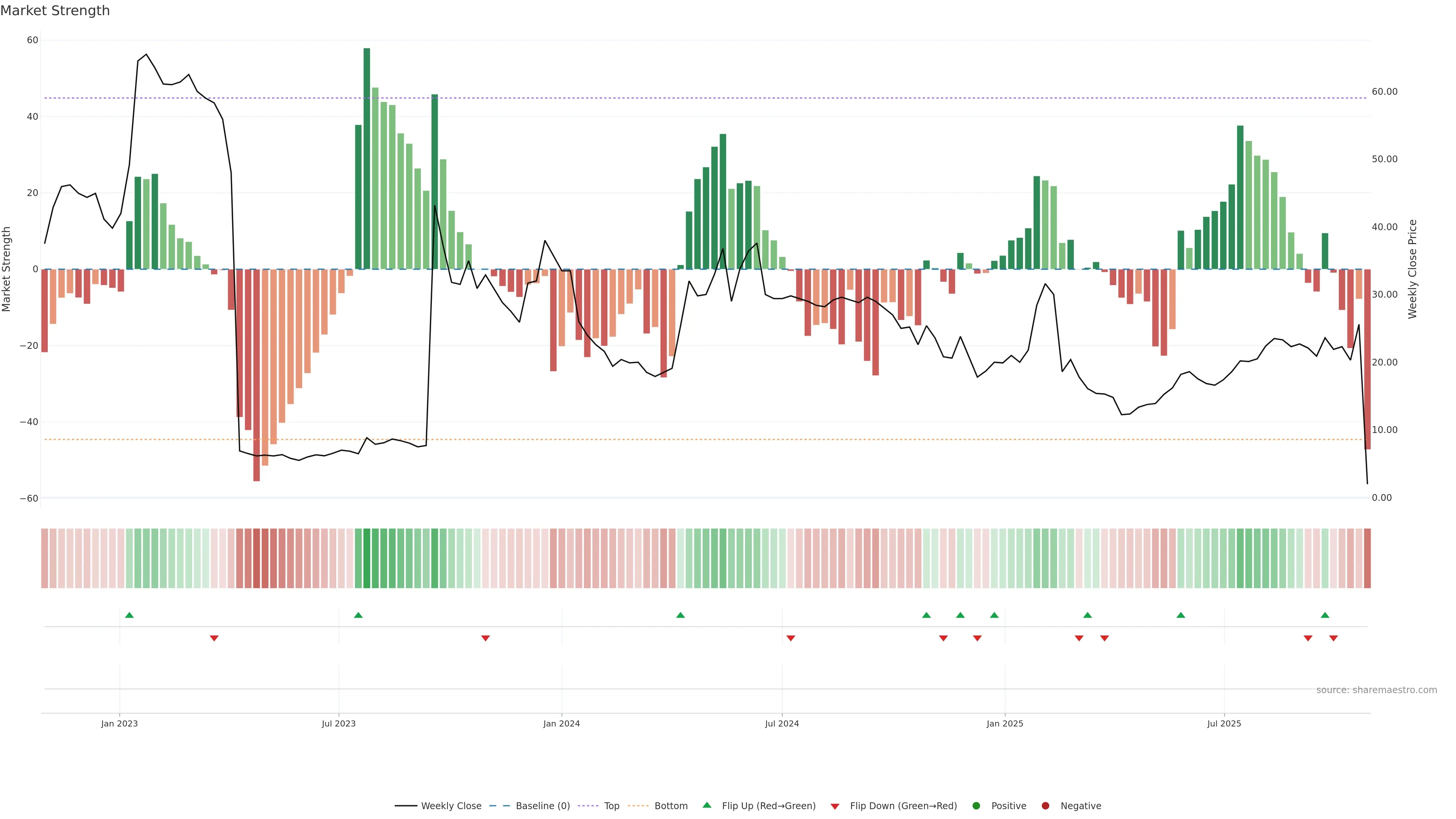
Task: Click the Flip Up triangle icon in the legend
Action: pos(706,805)
